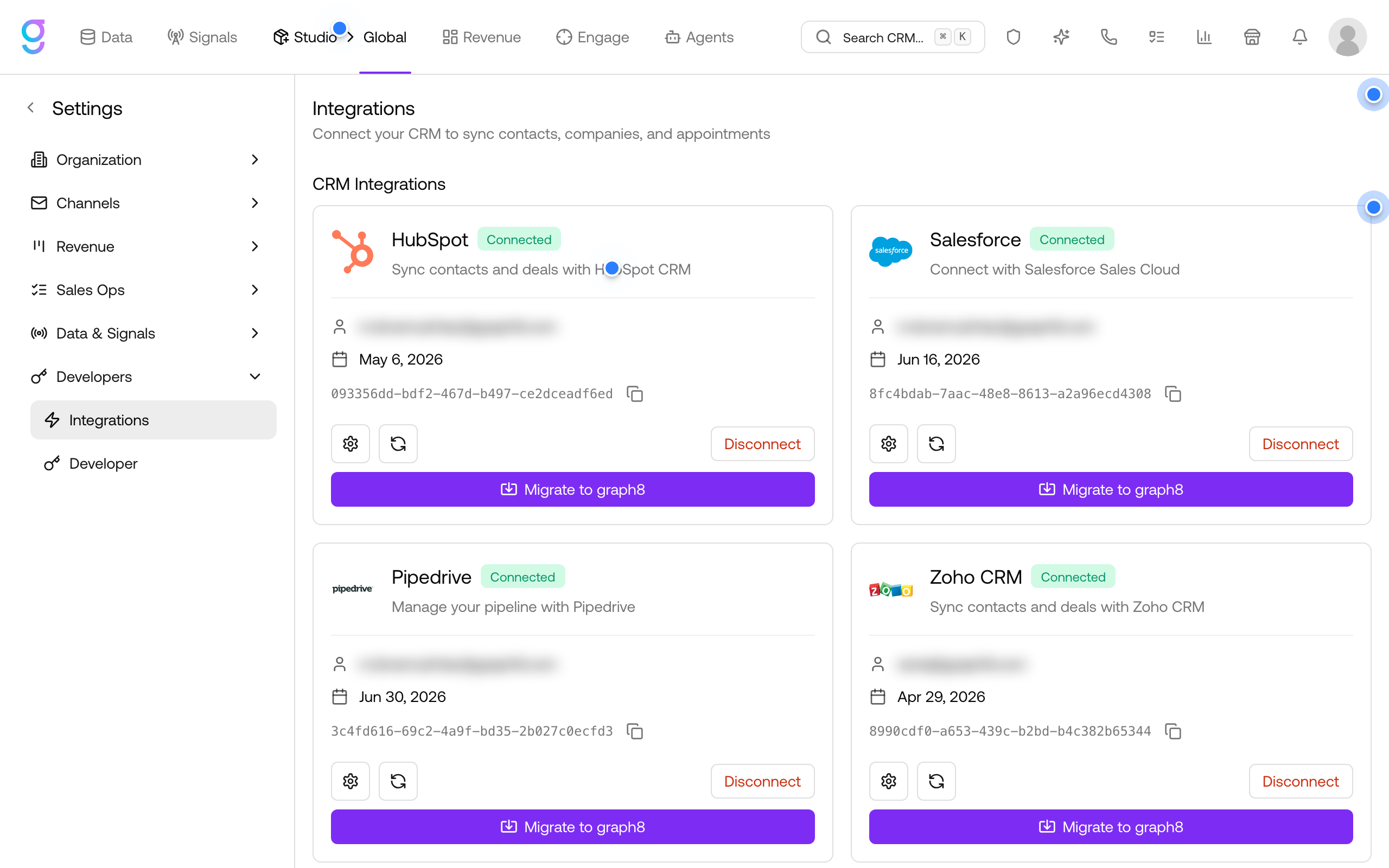The width and height of the screenshot is (1389, 868).
Task: Copy the Pipedrive integration ID
Action: click(635, 731)
